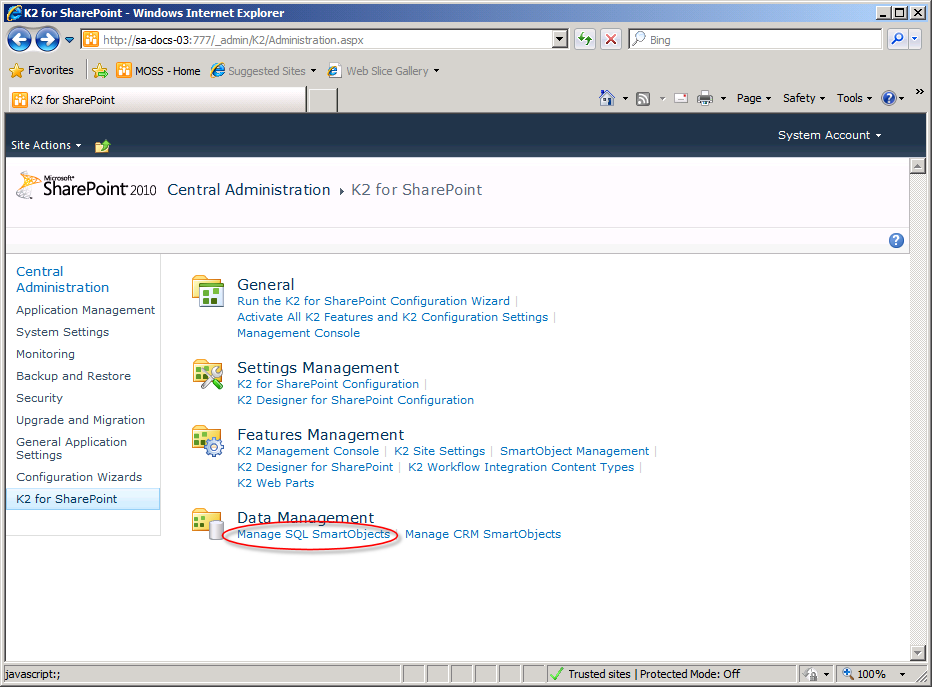Click the Settings Management tools icon

coord(207,374)
